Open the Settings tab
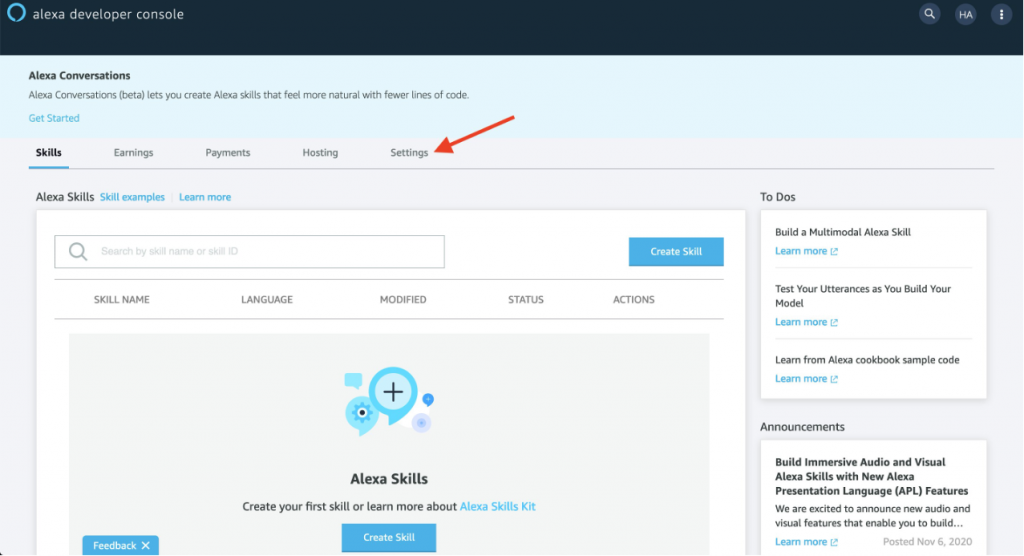Screen dimensions: 1024x556 coord(409,153)
